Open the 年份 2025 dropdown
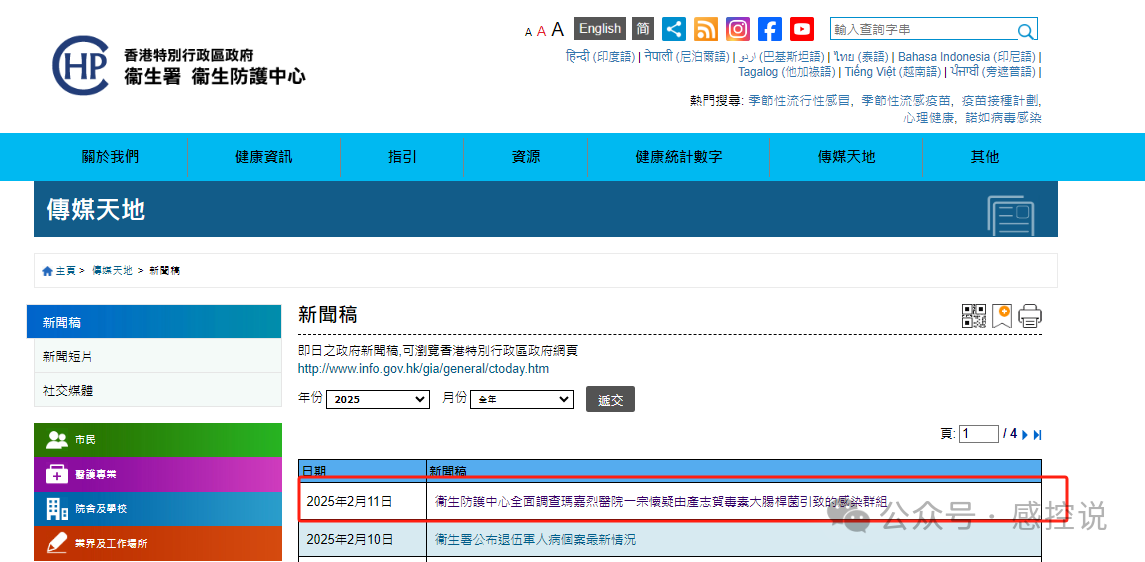The image size is (1145, 562). pos(378,399)
